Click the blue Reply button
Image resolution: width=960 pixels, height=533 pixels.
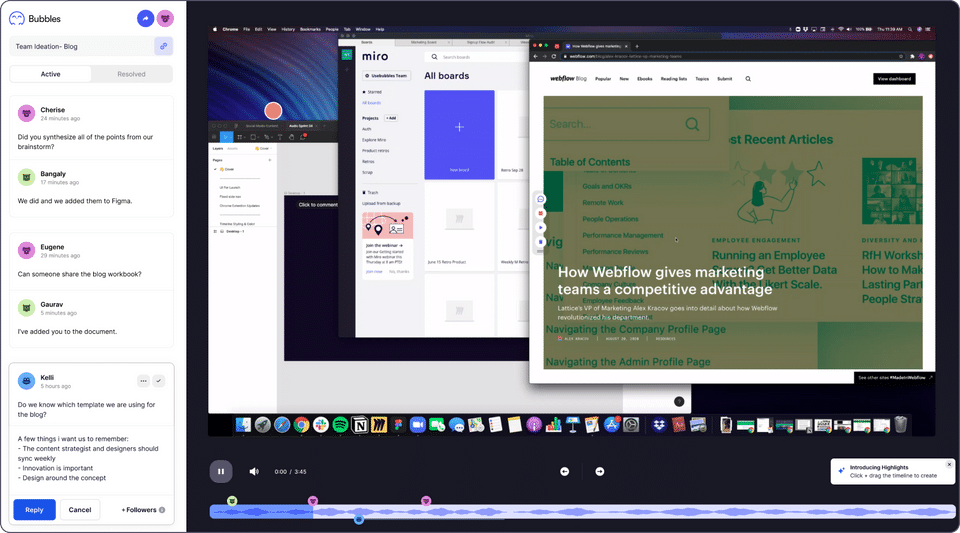(x=34, y=510)
